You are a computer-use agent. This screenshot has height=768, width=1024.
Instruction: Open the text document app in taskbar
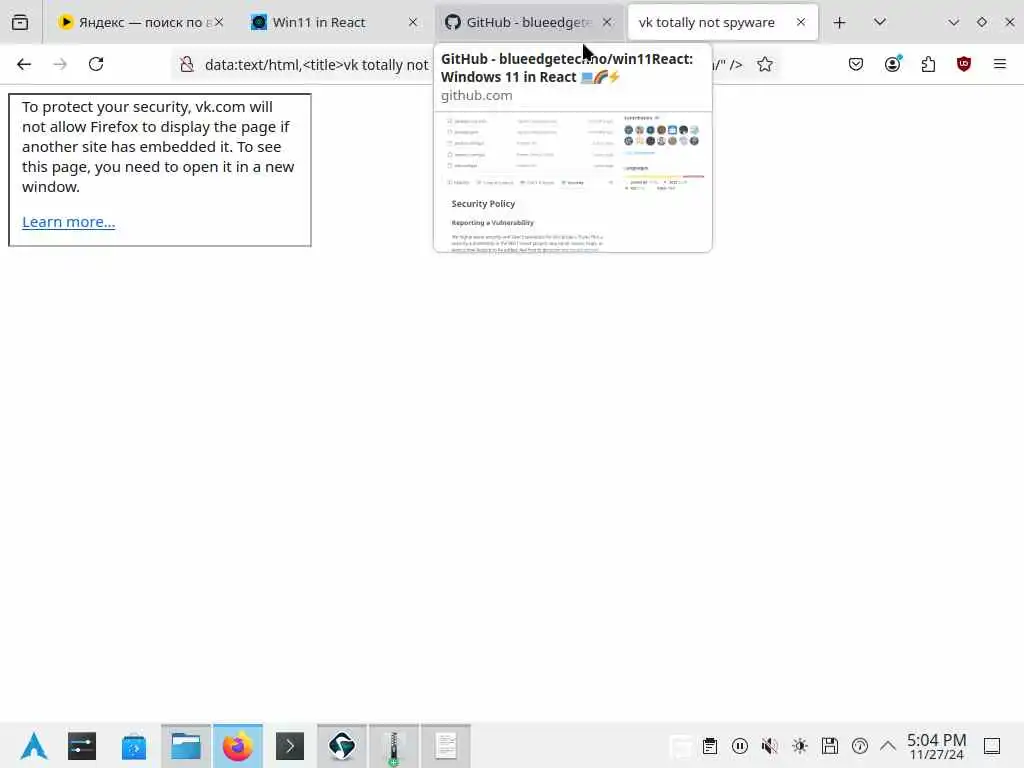[x=446, y=746]
